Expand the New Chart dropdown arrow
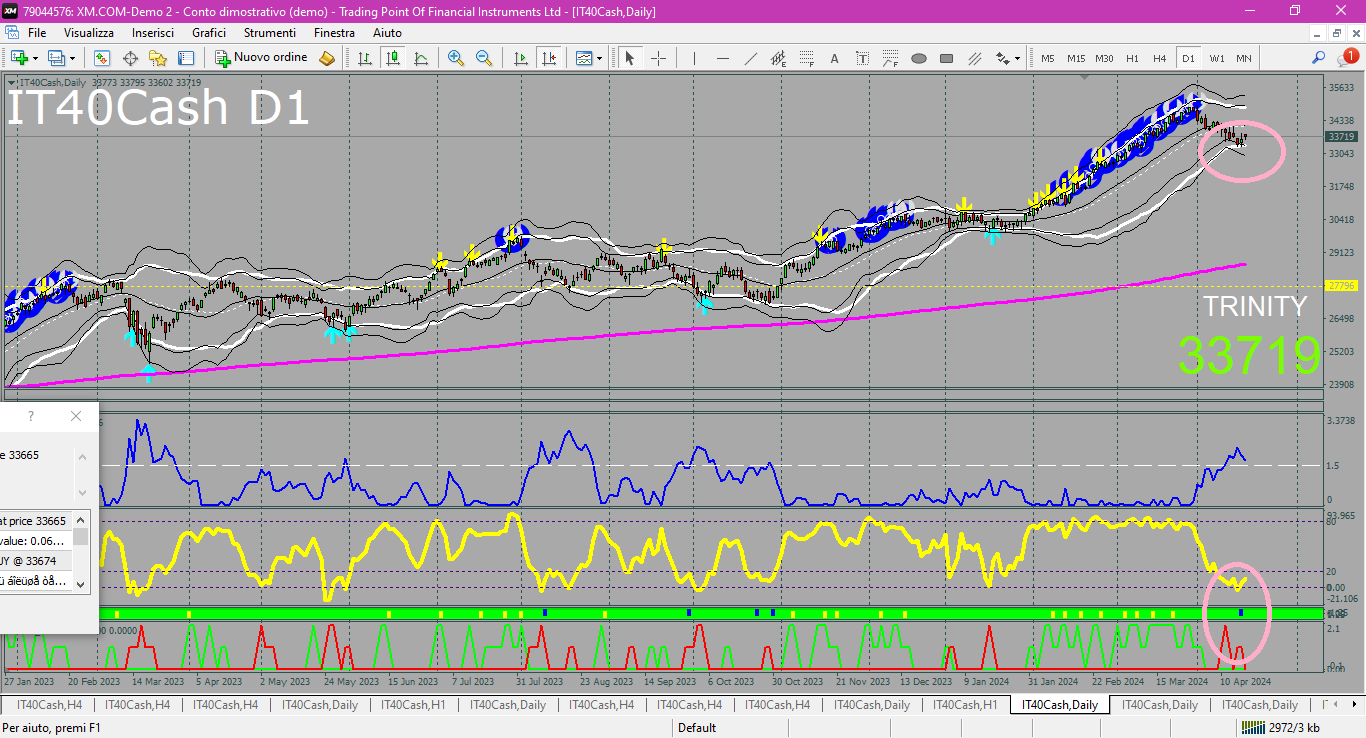The height and width of the screenshot is (738, 1366). tap(35, 58)
